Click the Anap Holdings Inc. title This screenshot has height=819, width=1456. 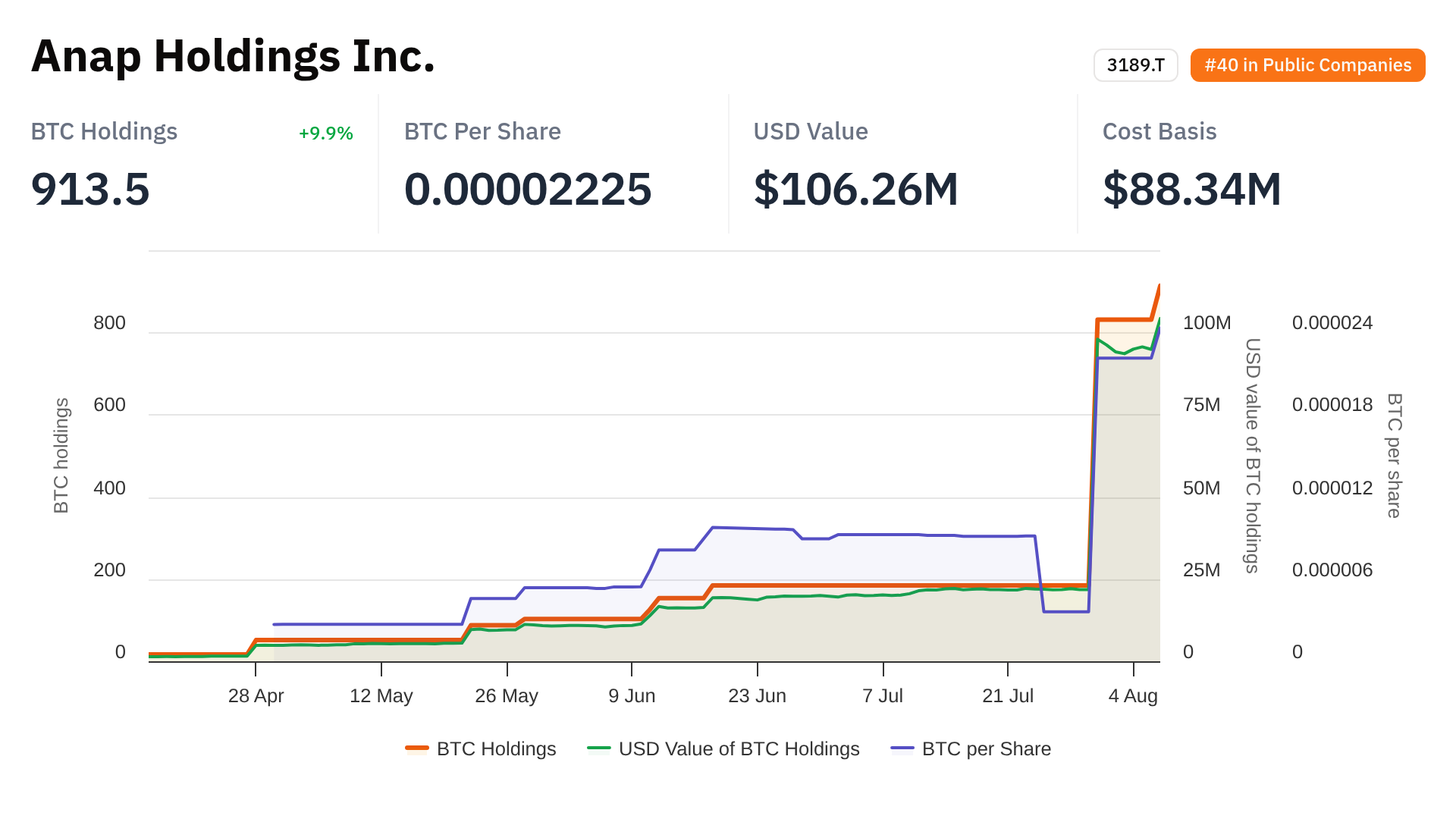click(233, 56)
